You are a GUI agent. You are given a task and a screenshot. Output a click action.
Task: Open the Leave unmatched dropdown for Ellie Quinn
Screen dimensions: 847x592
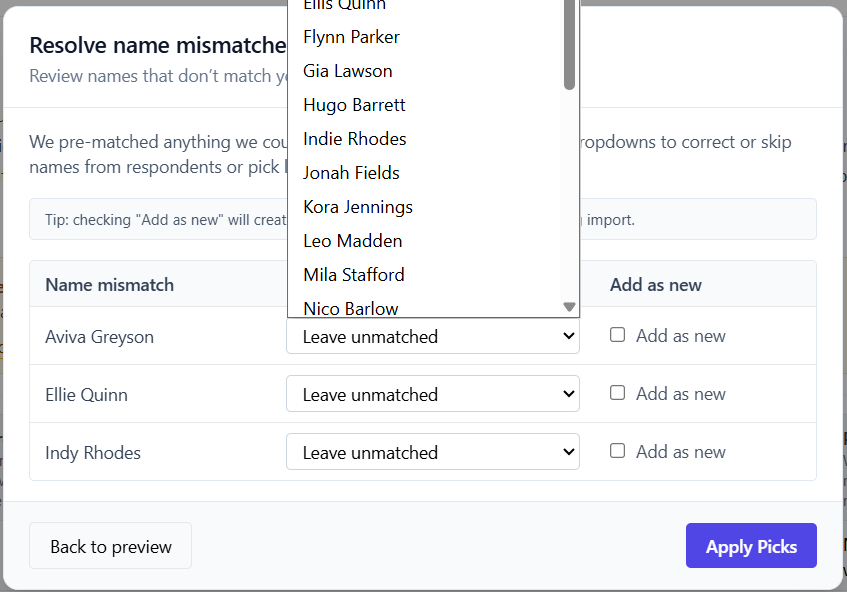click(x=432, y=394)
